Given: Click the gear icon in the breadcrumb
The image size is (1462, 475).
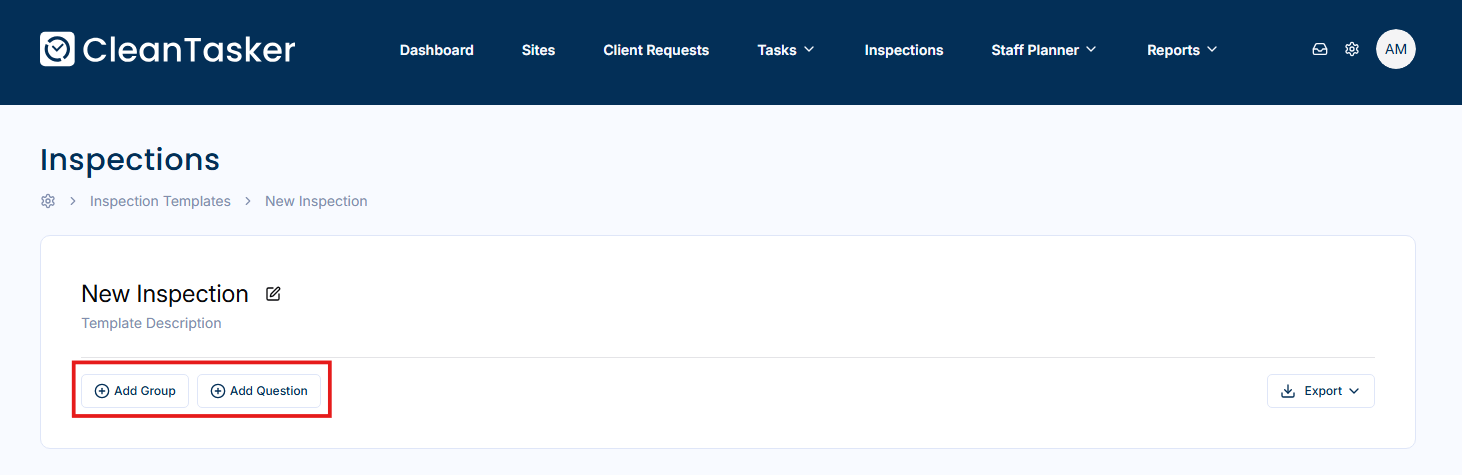Looking at the screenshot, I should point(48,201).
